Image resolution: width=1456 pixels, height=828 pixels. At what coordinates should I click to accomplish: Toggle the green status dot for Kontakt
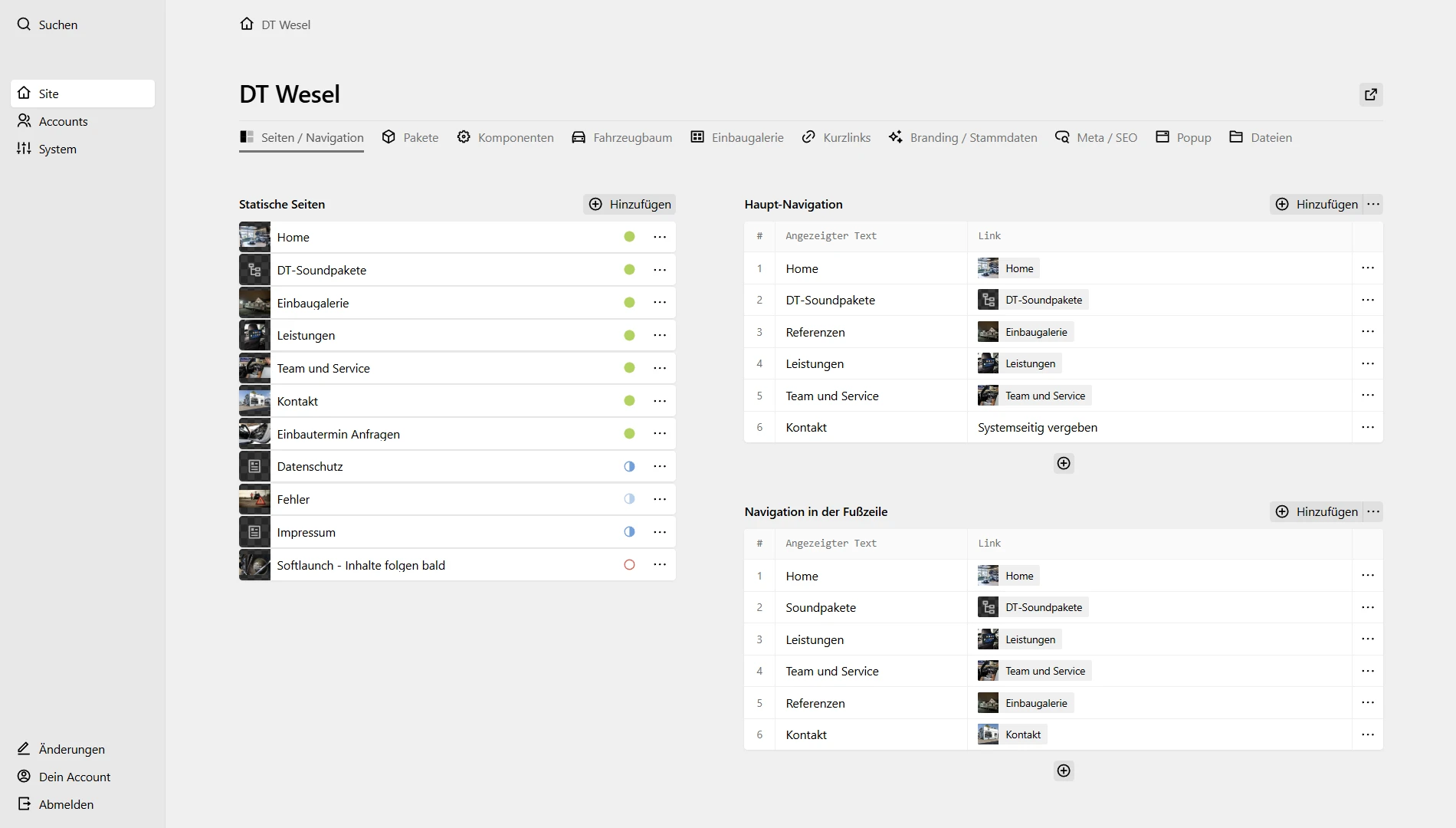629,401
